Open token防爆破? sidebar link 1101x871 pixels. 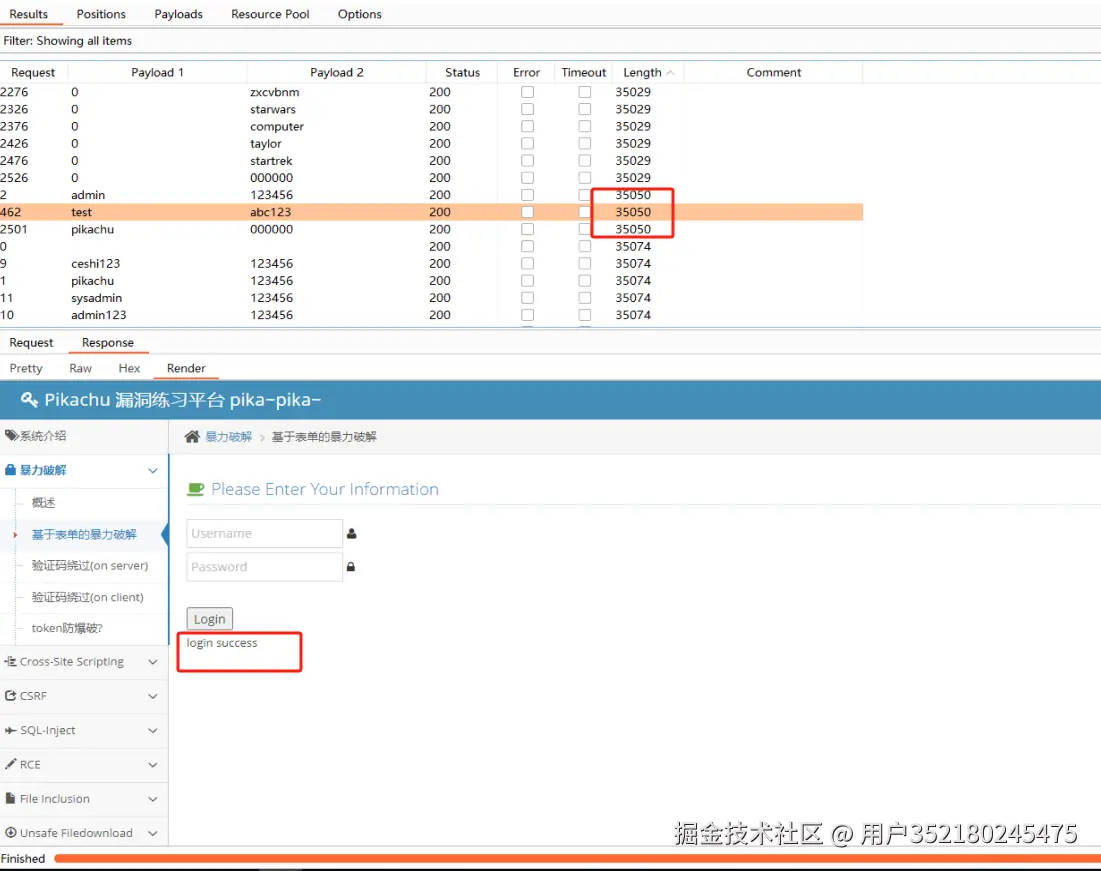[x=67, y=628]
